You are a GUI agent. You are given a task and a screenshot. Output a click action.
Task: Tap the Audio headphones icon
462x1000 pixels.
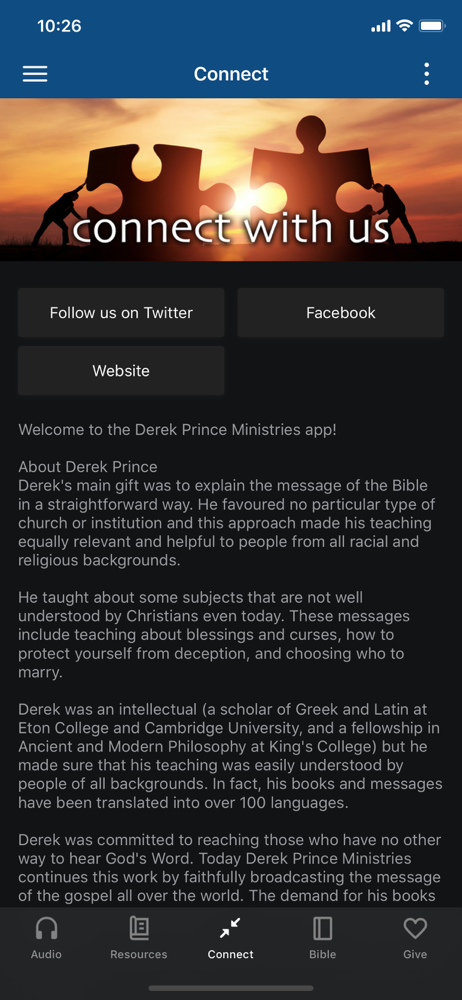coord(47,929)
